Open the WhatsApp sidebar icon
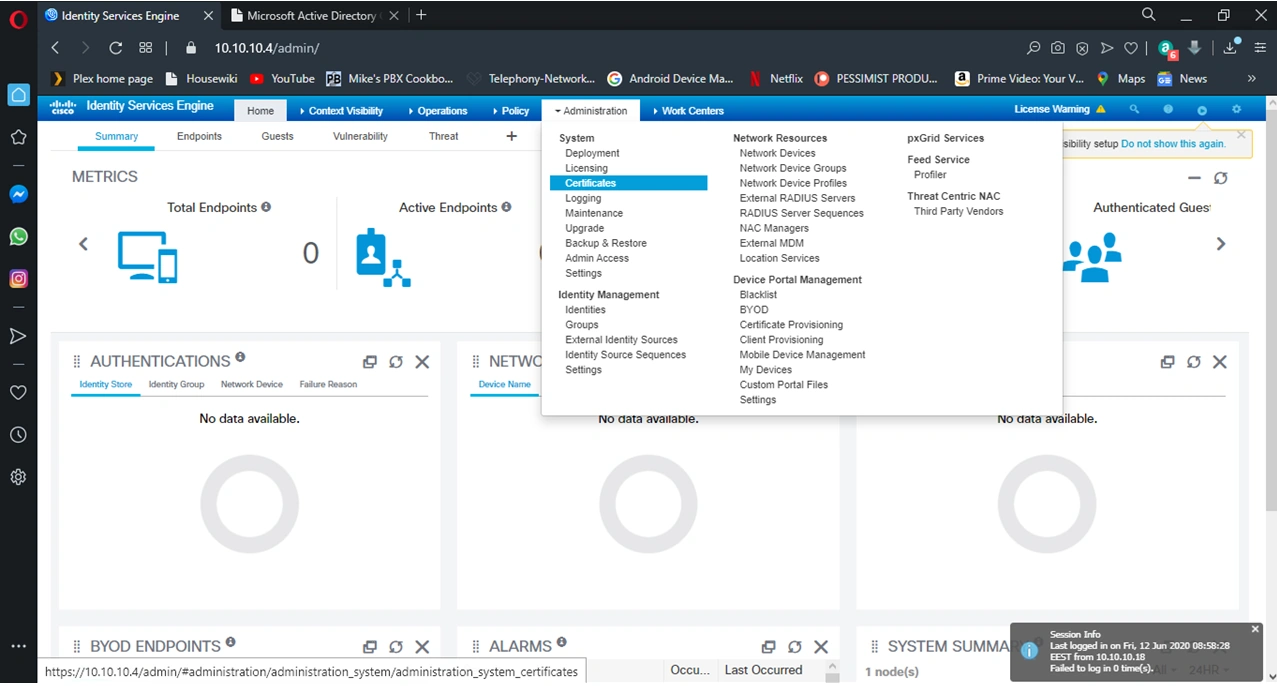This screenshot has height=686, width=1277. [18, 237]
